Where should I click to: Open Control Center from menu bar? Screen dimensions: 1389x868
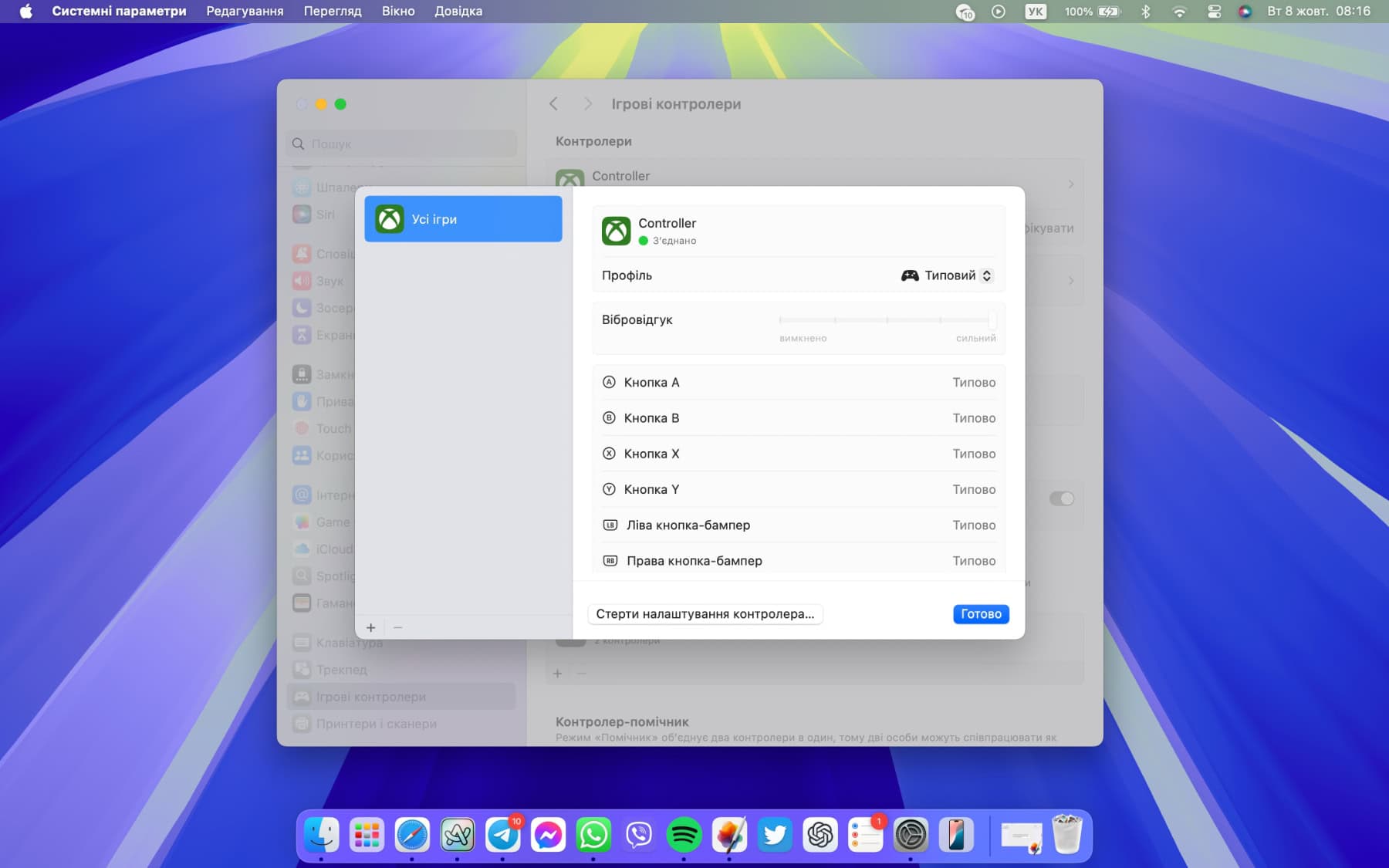pos(1214,11)
